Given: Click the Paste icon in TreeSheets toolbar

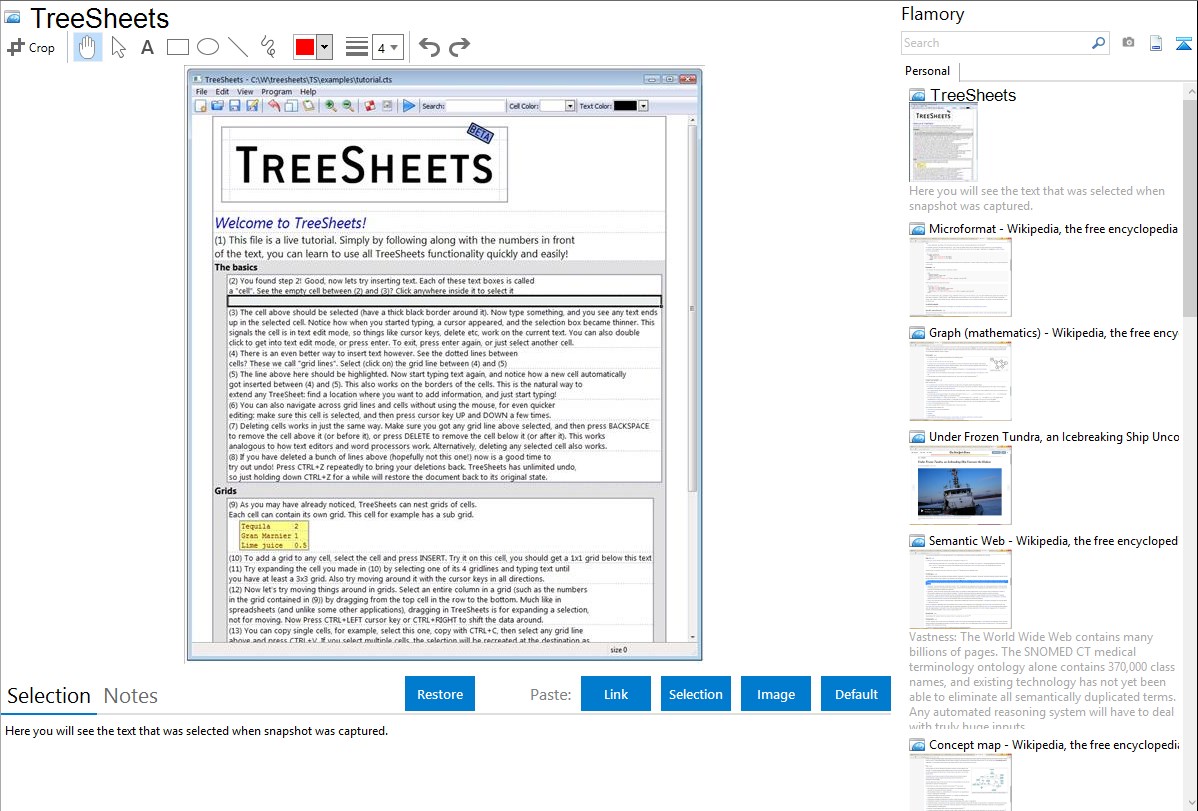Looking at the screenshot, I should (x=308, y=106).
